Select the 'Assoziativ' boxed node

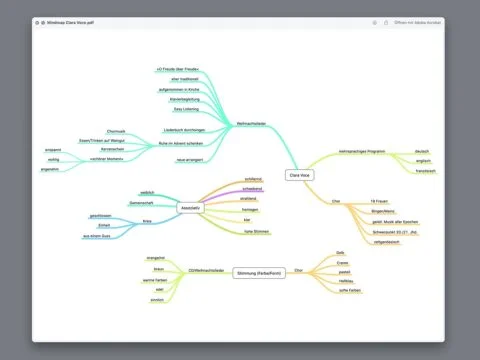click(190, 208)
